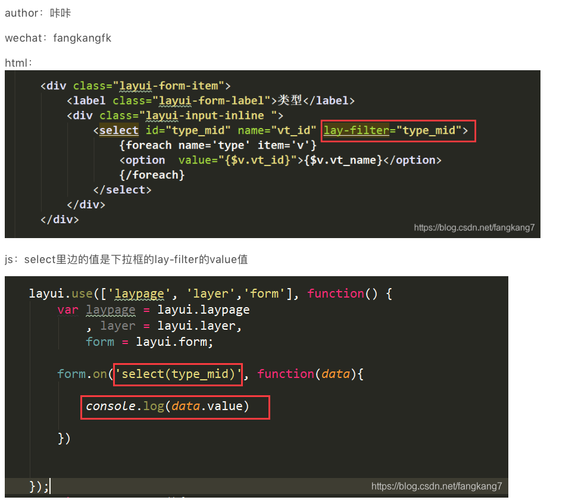Click the layui-form-label 类型 label line
Viewport: 575px width, 500px height.
click(210, 101)
